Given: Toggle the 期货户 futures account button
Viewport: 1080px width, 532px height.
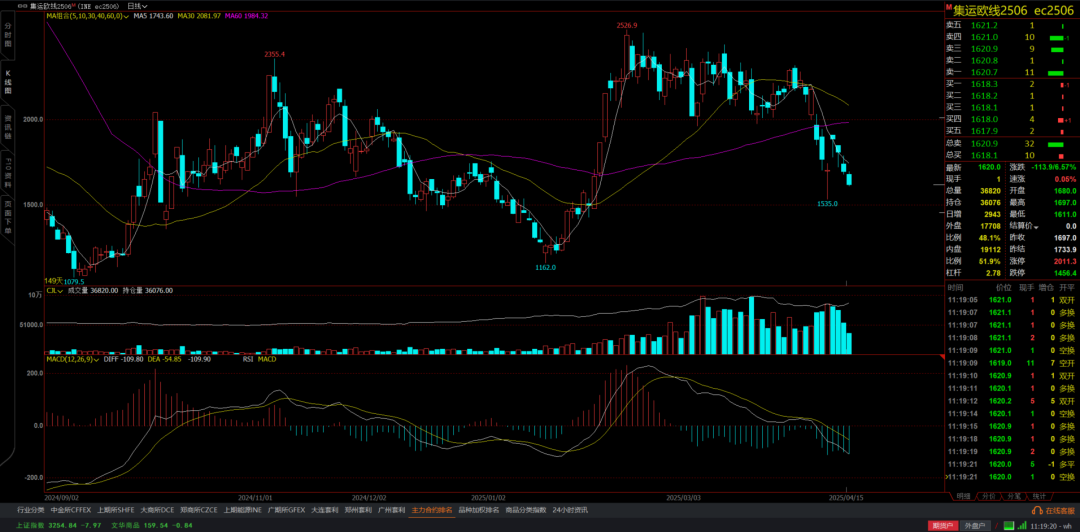Looking at the screenshot, I should tap(943, 524).
